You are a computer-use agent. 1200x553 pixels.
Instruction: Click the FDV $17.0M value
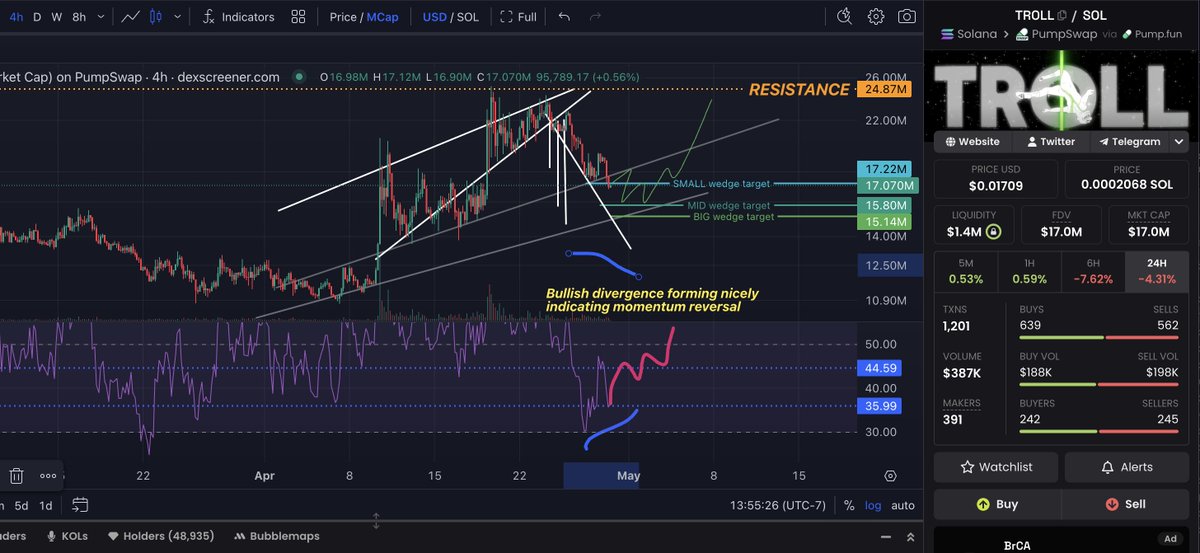[1060, 232]
